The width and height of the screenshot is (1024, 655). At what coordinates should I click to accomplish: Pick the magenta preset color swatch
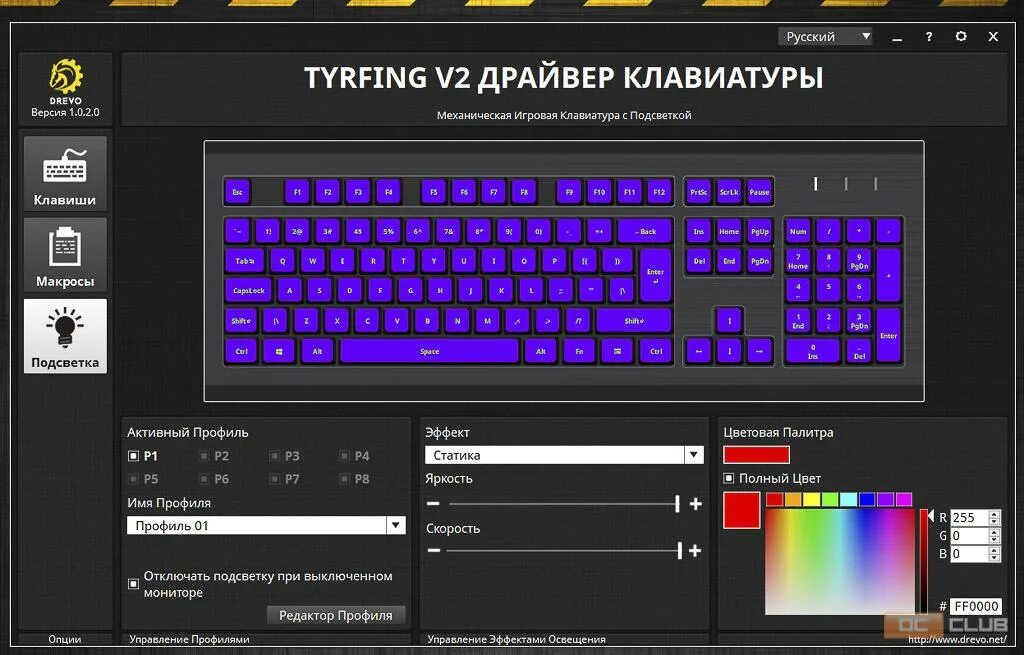point(904,500)
